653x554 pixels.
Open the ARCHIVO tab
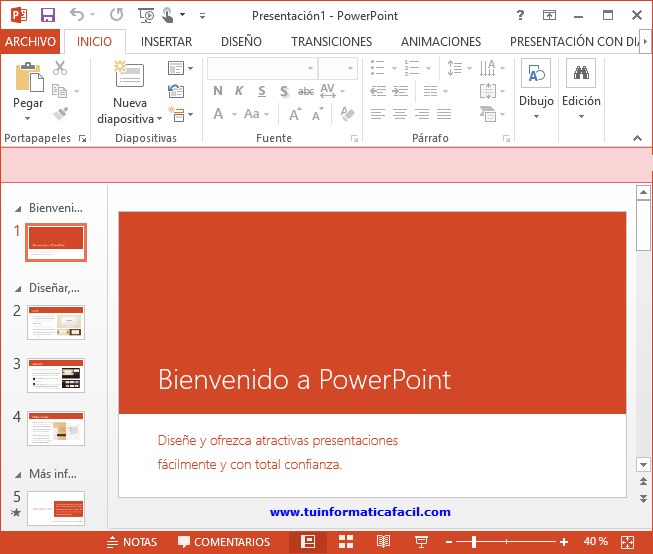click(30, 41)
